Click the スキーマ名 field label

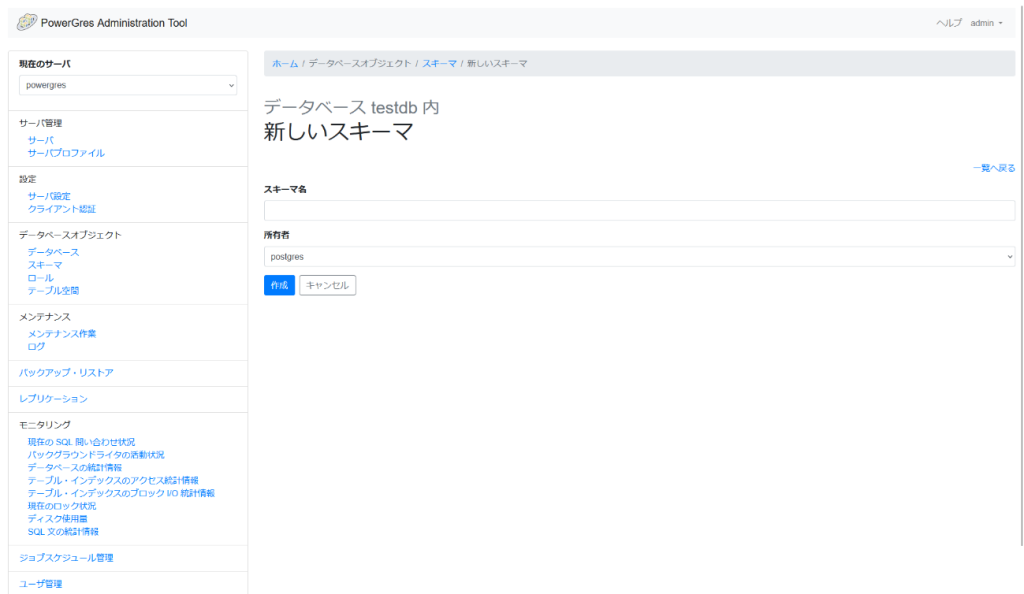coord(285,189)
